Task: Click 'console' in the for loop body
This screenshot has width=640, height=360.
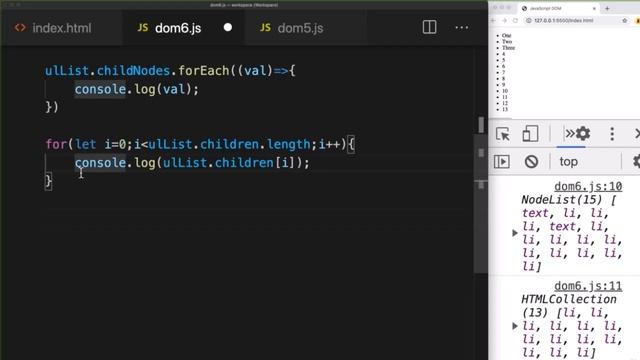Action: pos(100,163)
